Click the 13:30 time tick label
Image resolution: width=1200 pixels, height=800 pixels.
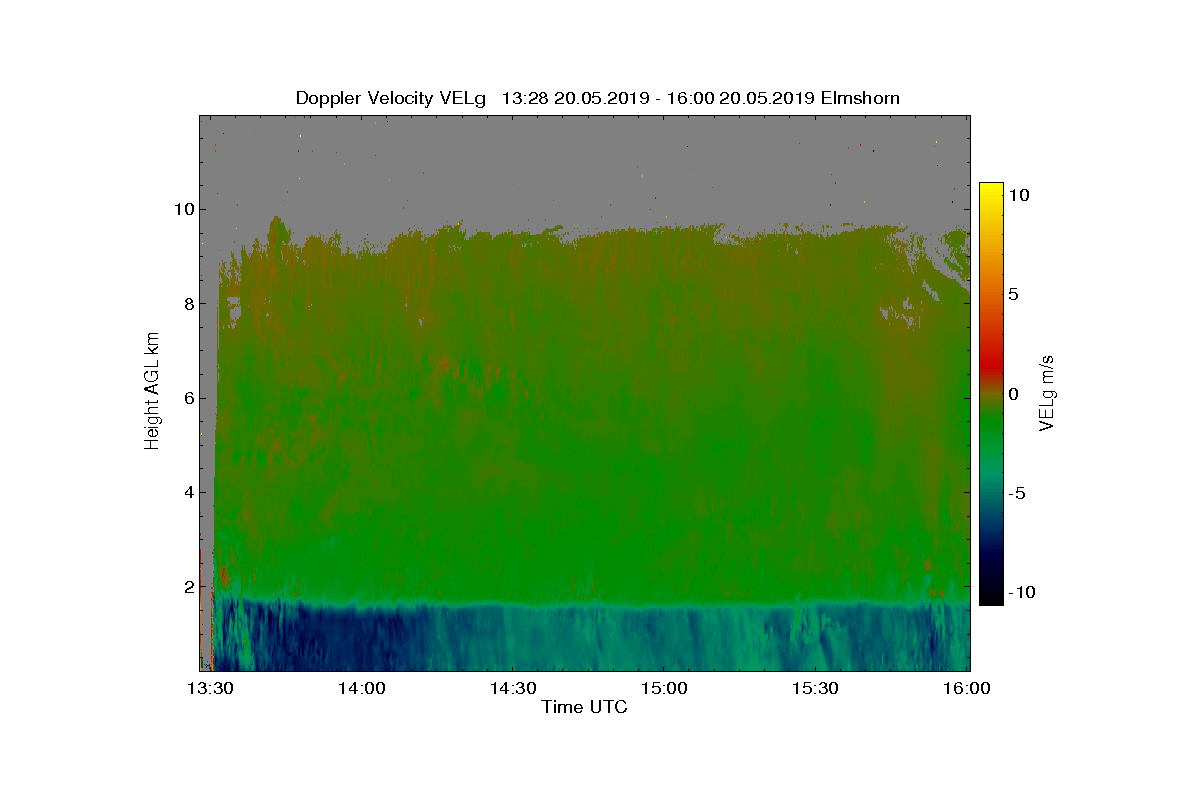pyautogui.click(x=209, y=688)
